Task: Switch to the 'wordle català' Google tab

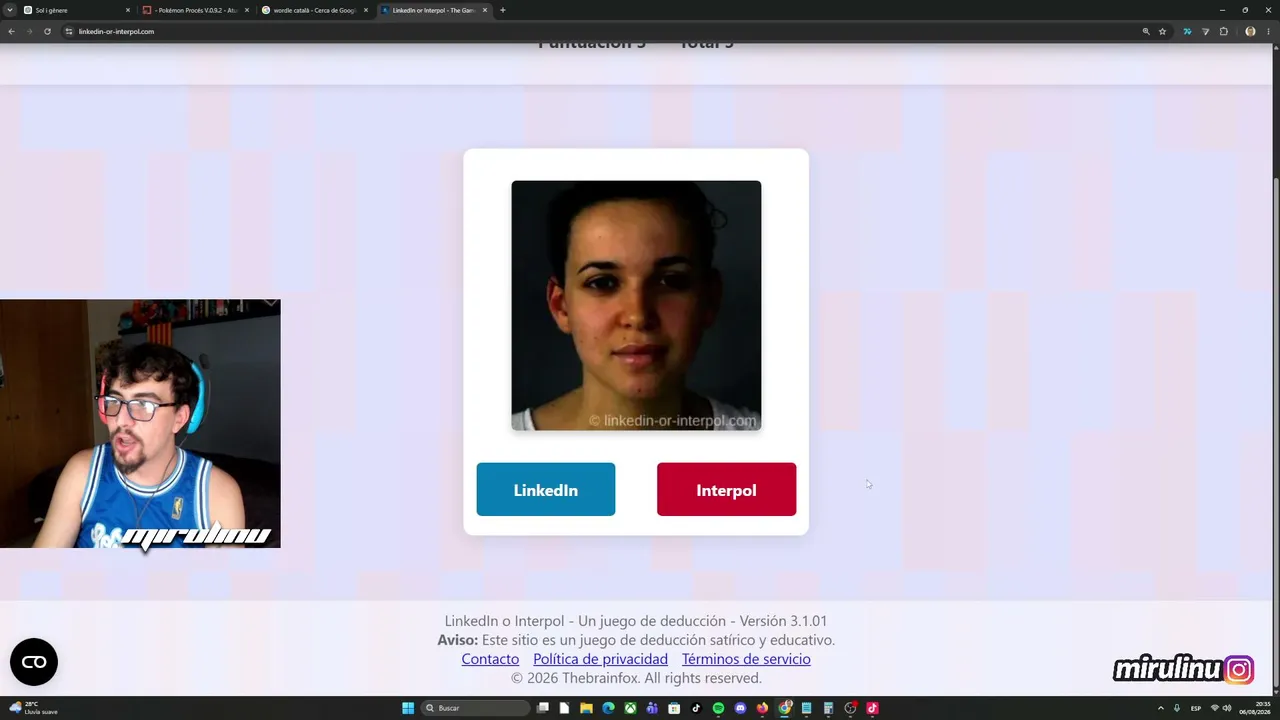Action: [314, 10]
